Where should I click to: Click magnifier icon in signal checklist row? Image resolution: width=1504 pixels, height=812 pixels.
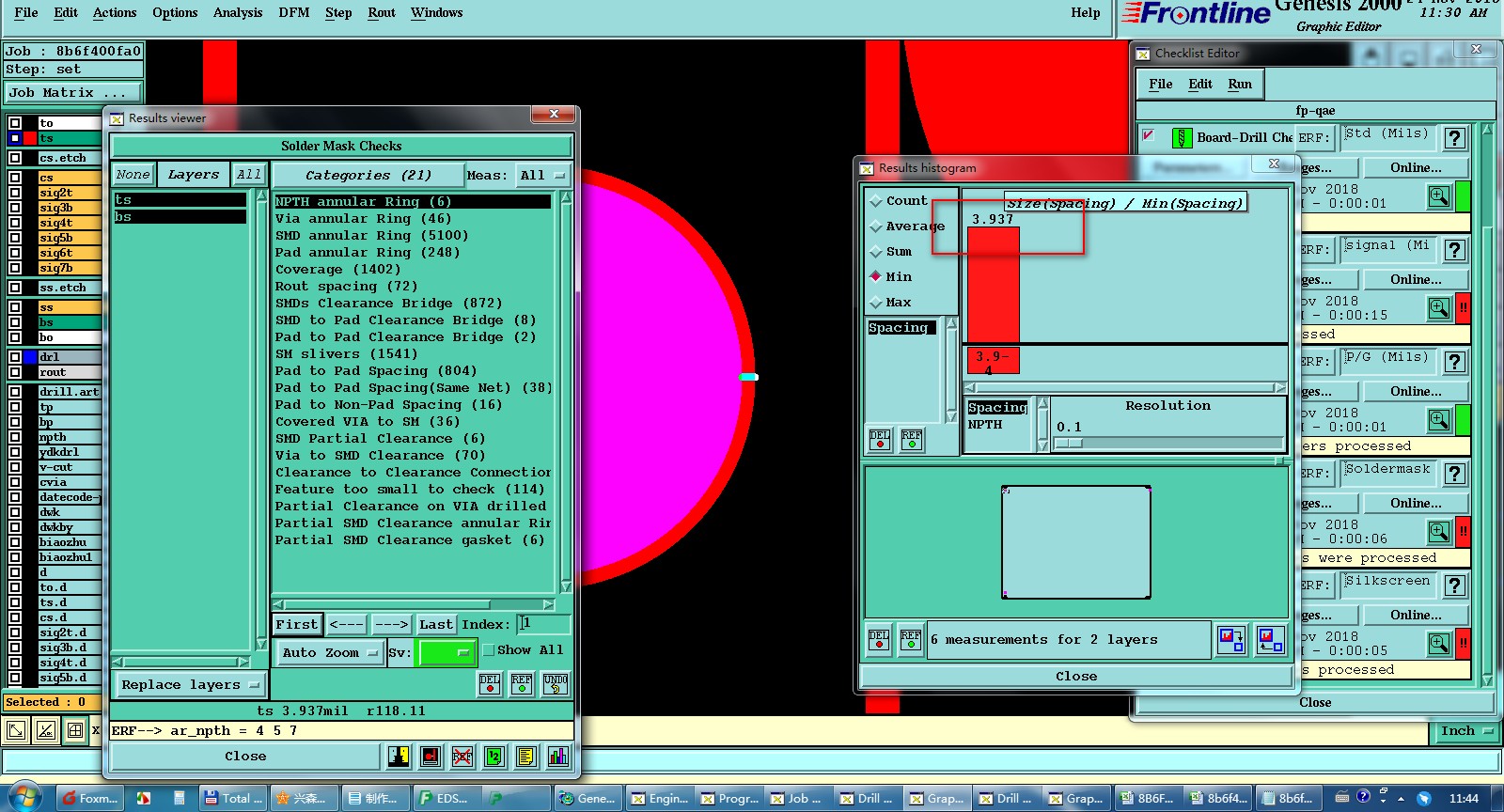pyautogui.click(x=1439, y=308)
